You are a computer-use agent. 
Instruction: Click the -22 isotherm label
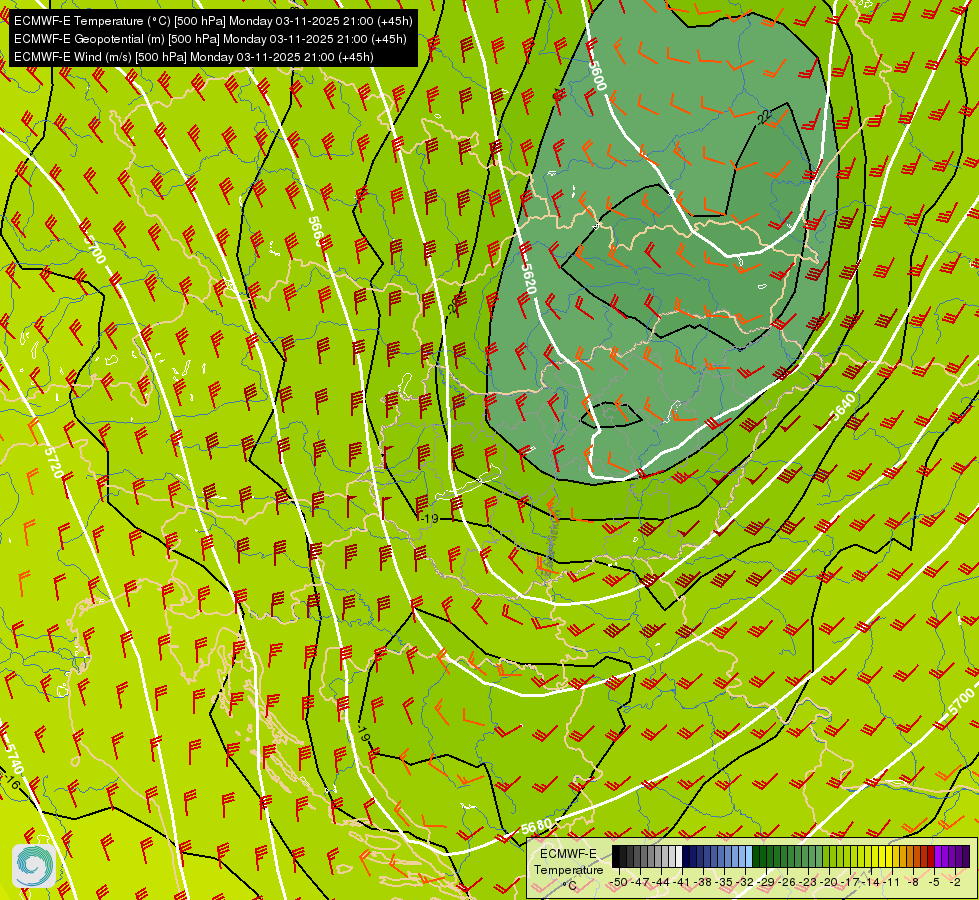click(x=763, y=116)
